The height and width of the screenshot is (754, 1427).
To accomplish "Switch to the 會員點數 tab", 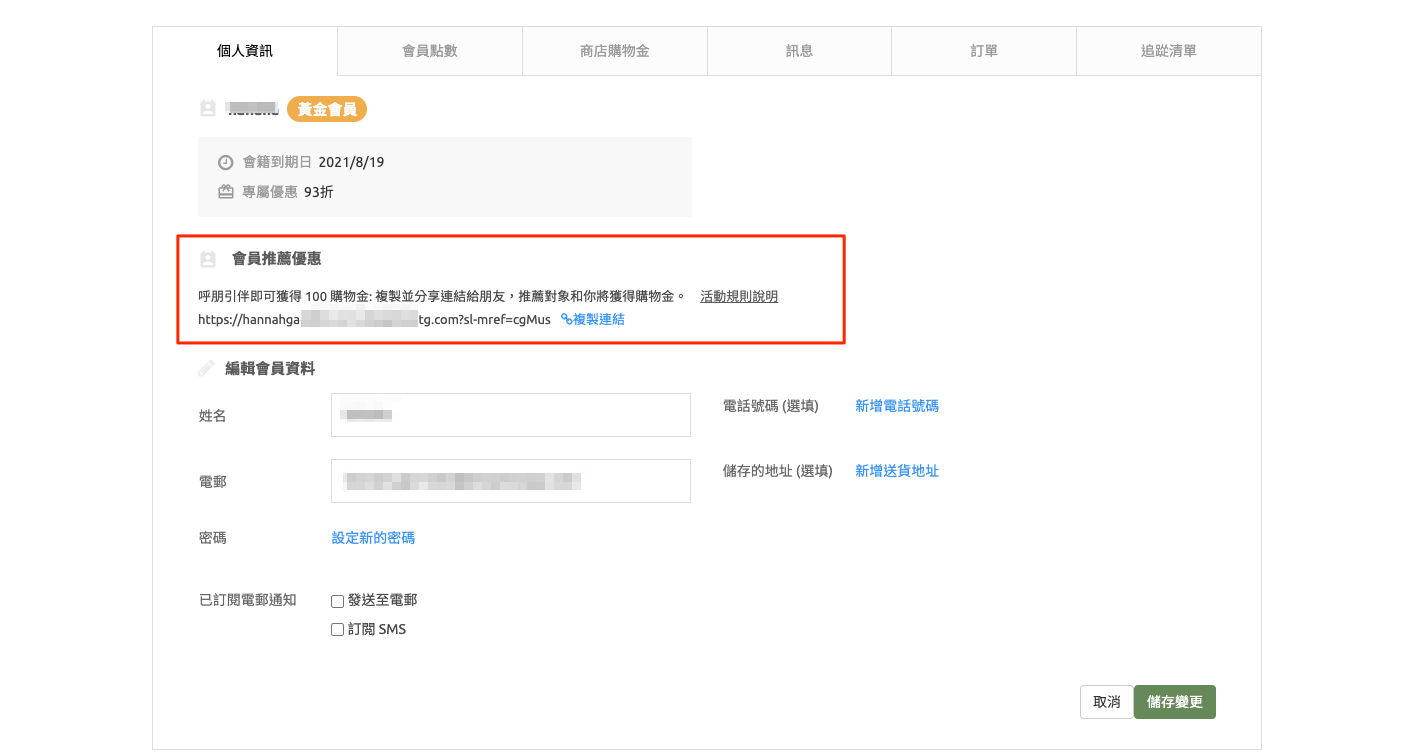I will pos(430,51).
